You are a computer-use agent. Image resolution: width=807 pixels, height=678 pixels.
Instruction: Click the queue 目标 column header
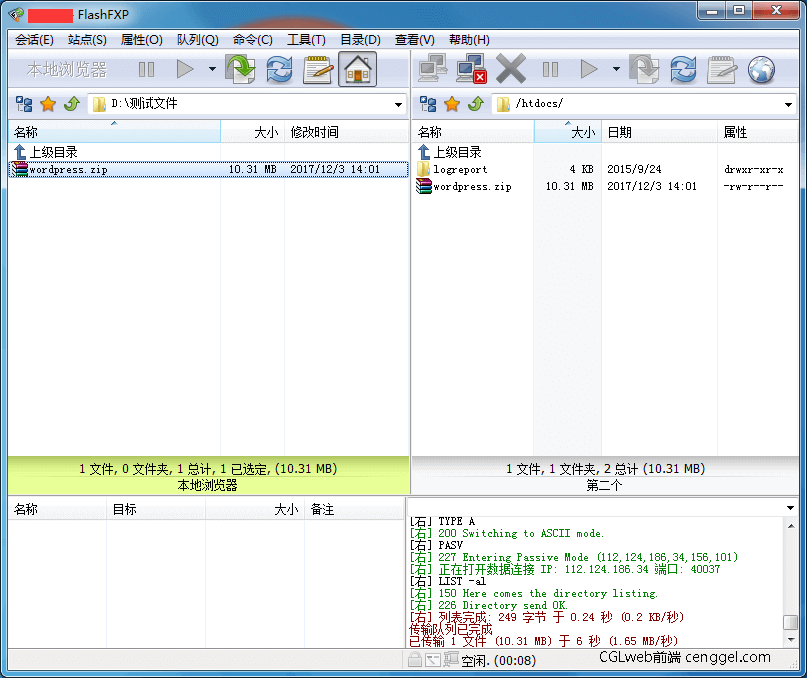click(x=156, y=509)
